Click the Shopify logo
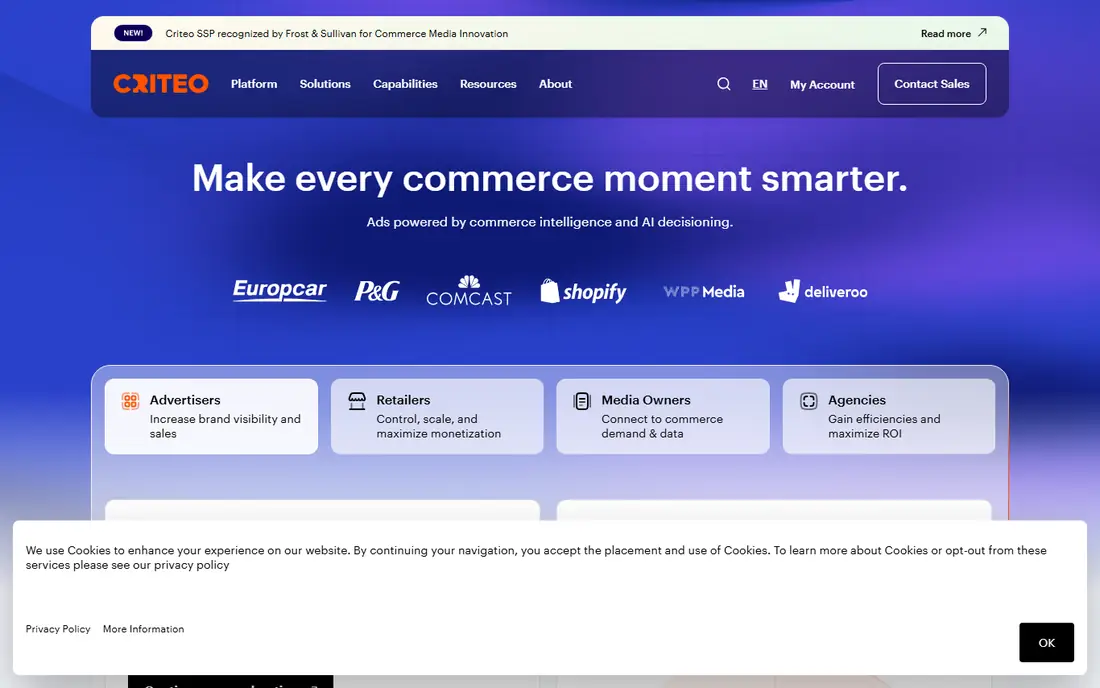1100x688 pixels. pyautogui.click(x=583, y=291)
